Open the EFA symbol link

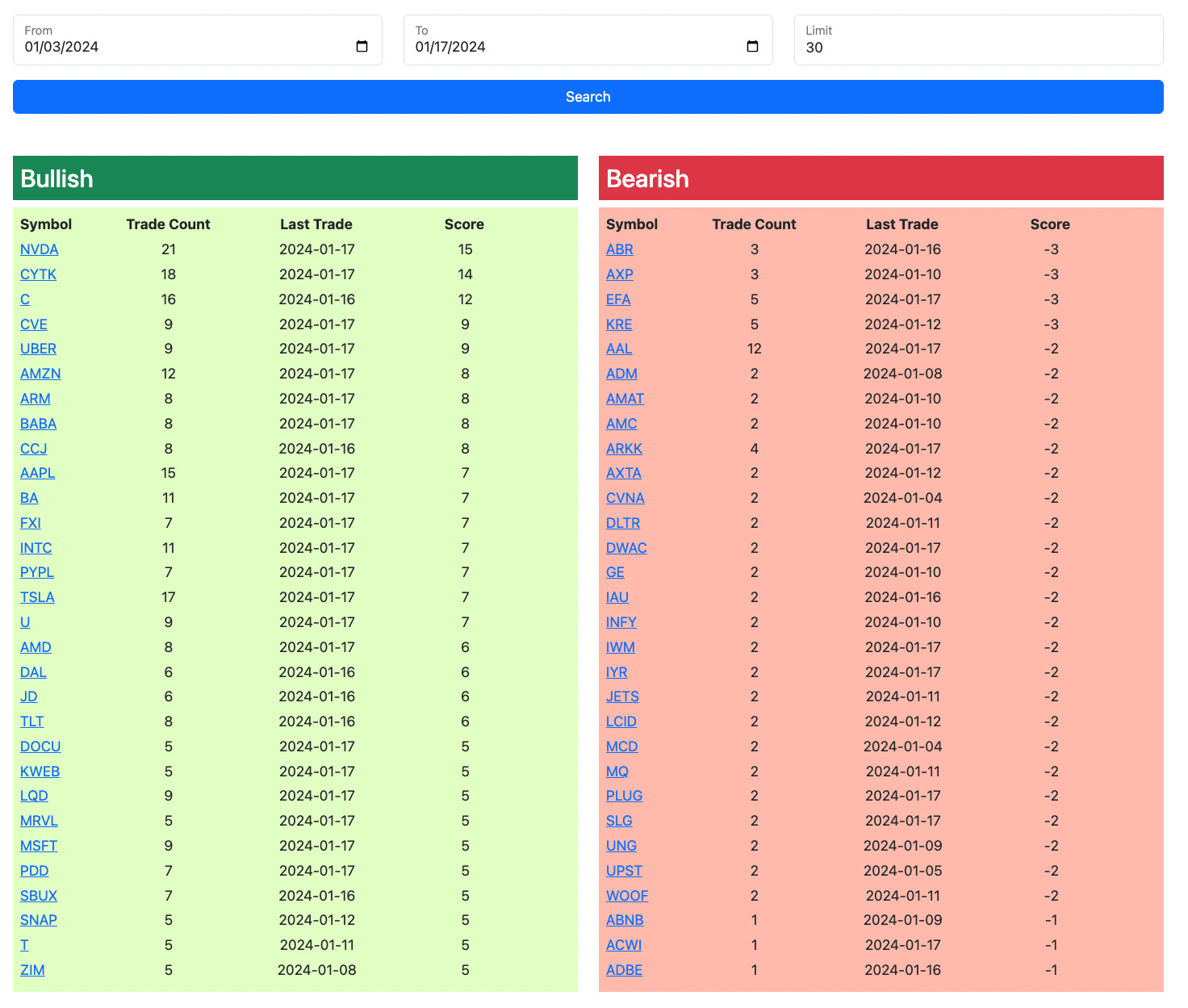pyautogui.click(x=618, y=299)
